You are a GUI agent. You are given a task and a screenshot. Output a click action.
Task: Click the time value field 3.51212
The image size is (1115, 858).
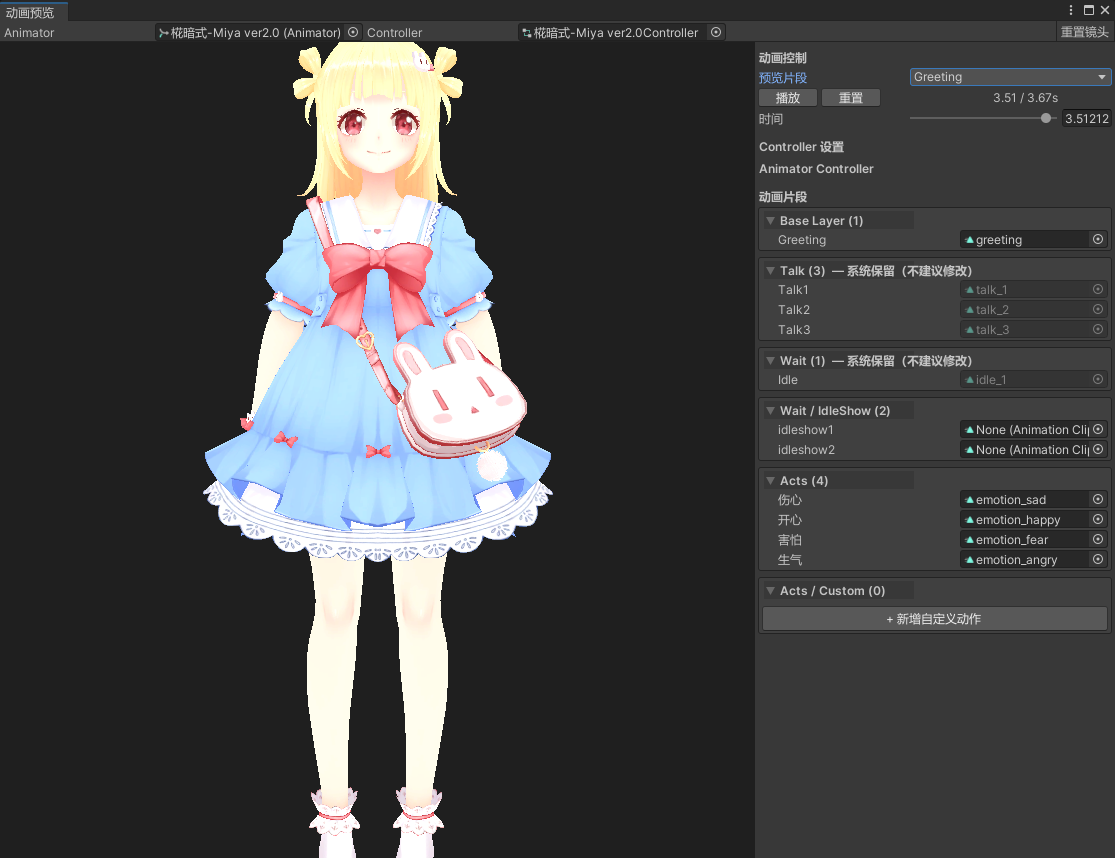[1086, 119]
